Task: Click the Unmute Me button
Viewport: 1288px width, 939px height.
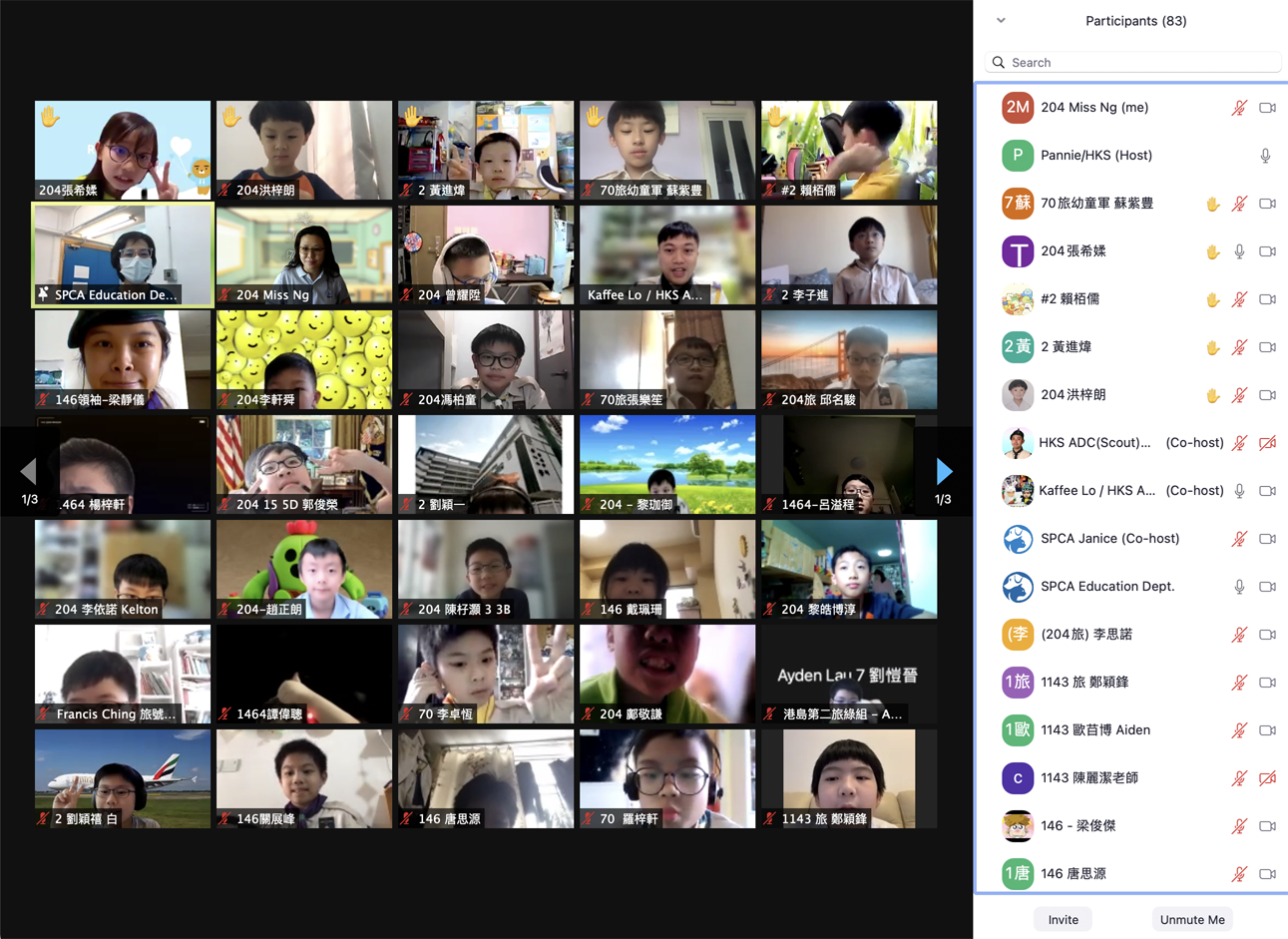Action: 1192,919
